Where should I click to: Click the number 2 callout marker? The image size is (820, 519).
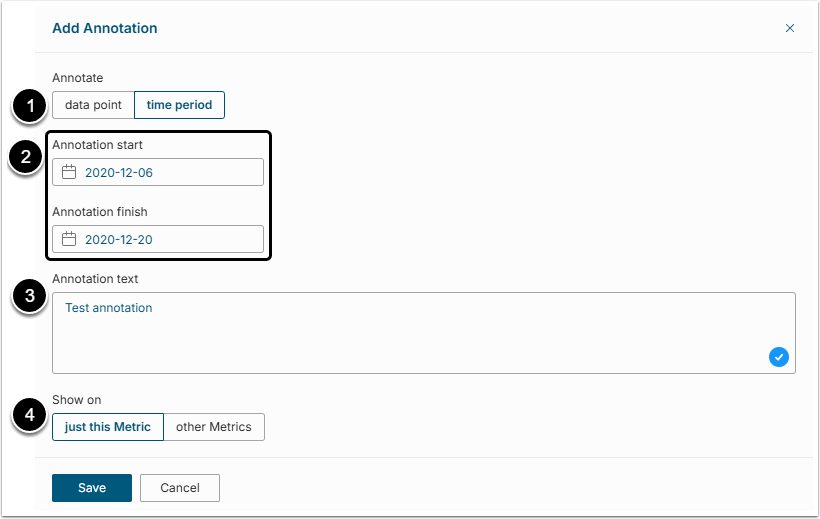tap(30, 157)
